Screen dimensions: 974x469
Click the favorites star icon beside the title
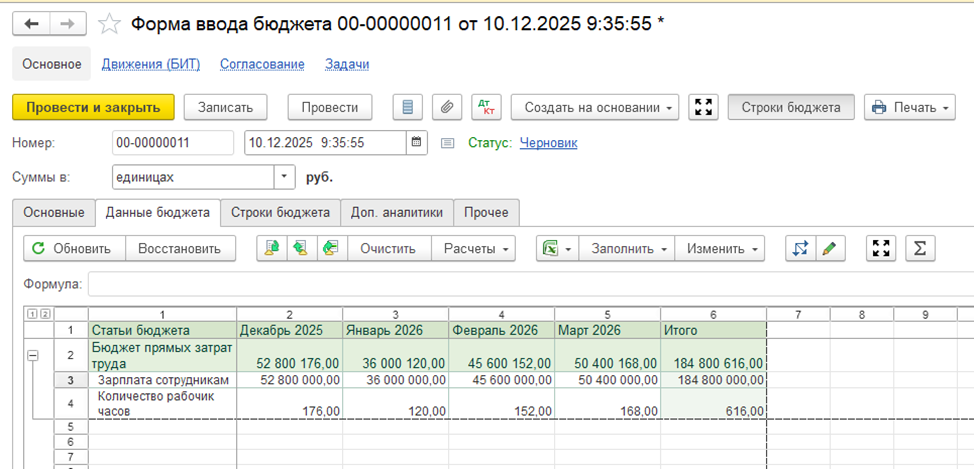[111, 24]
